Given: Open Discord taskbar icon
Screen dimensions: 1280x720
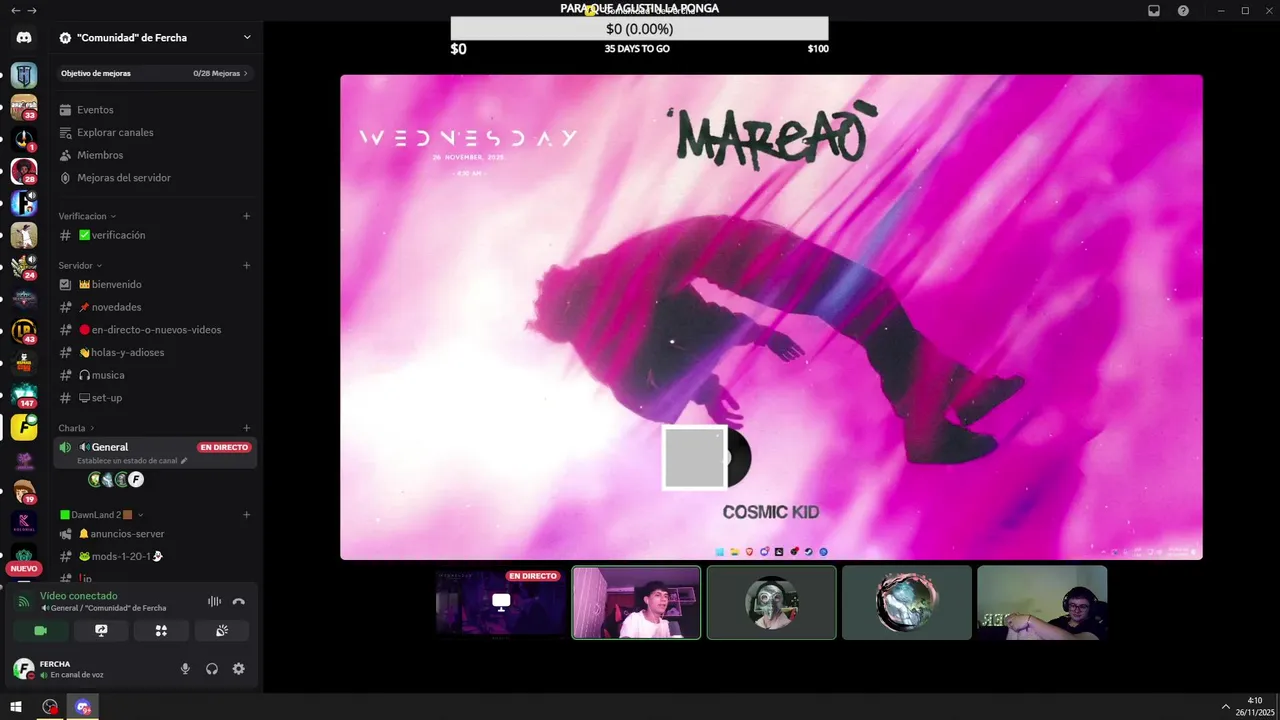Looking at the screenshot, I should pyautogui.click(x=83, y=707).
